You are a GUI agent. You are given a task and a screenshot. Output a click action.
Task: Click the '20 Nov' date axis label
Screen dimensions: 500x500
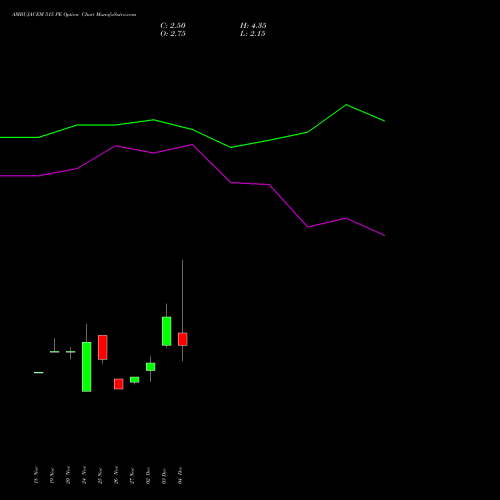[x=68, y=475]
